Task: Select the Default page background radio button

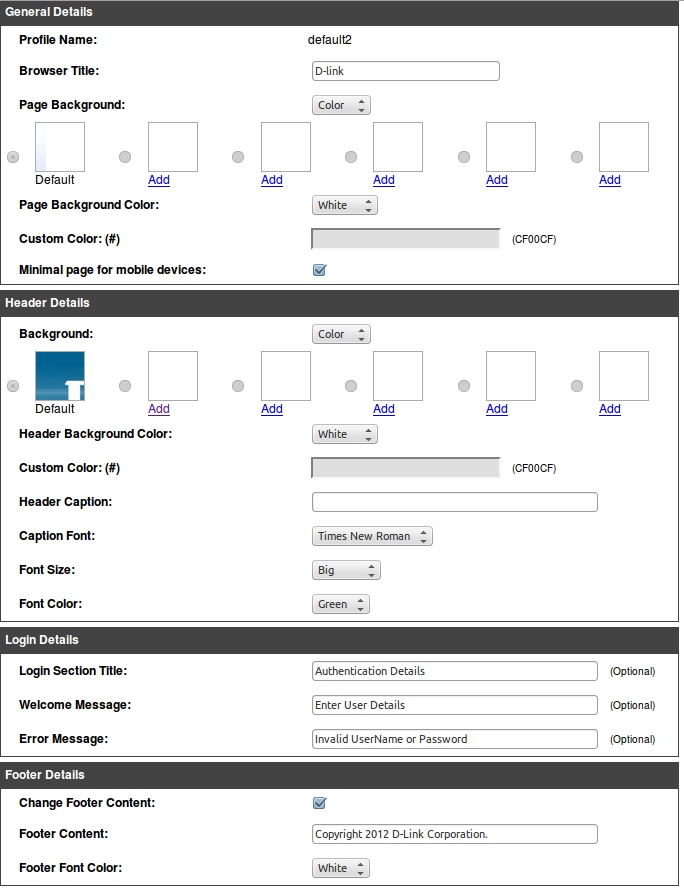Action: 13,157
